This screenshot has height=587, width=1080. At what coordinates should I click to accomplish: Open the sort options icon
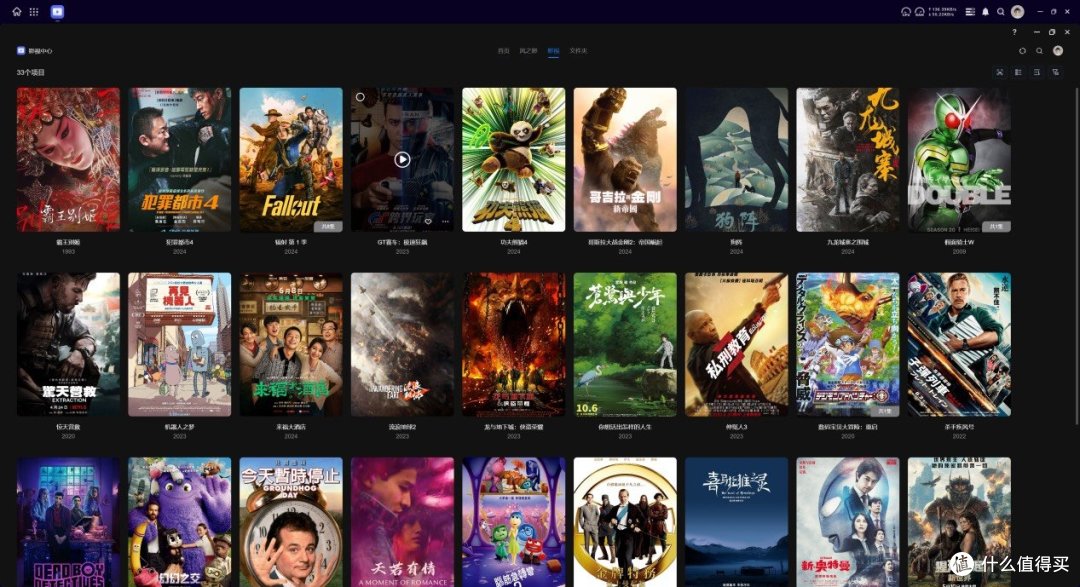[x=1037, y=72]
